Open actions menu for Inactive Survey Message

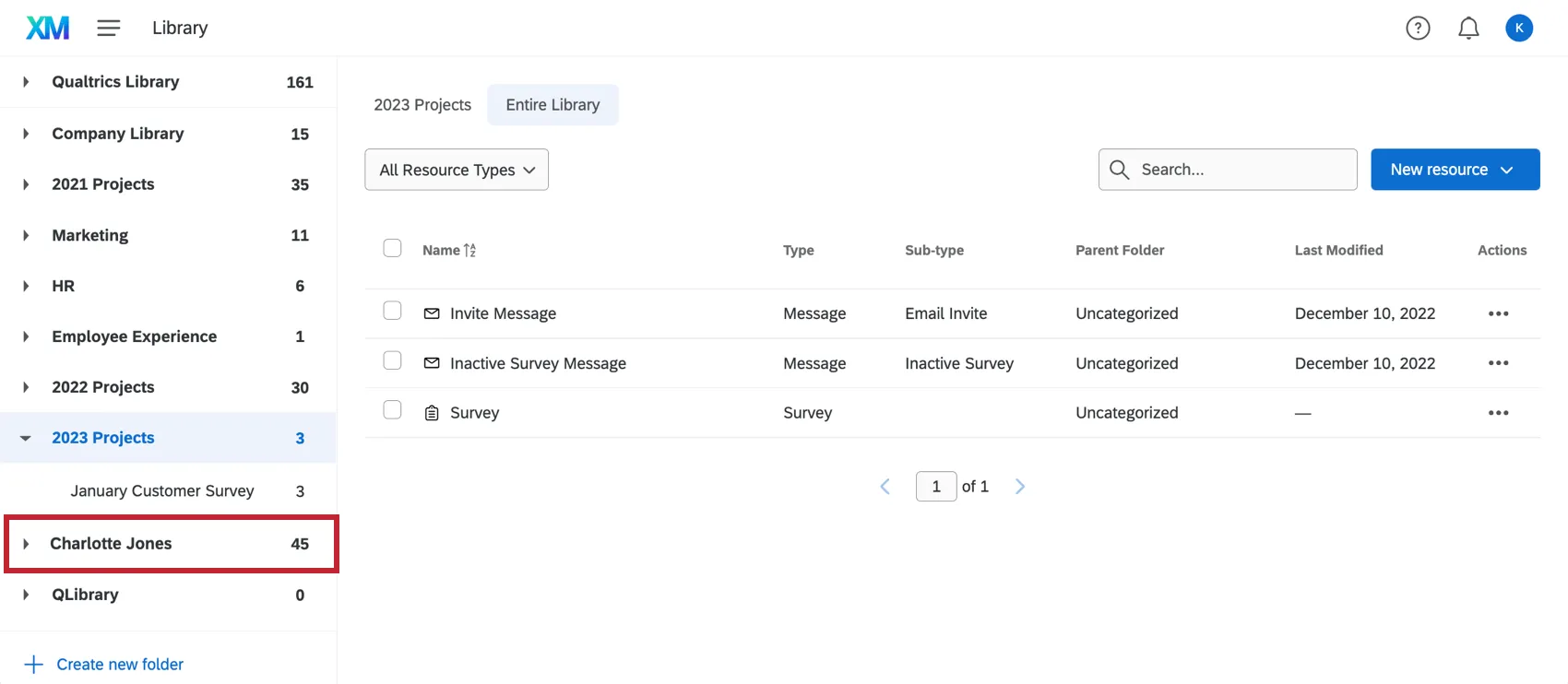[x=1498, y=363]
